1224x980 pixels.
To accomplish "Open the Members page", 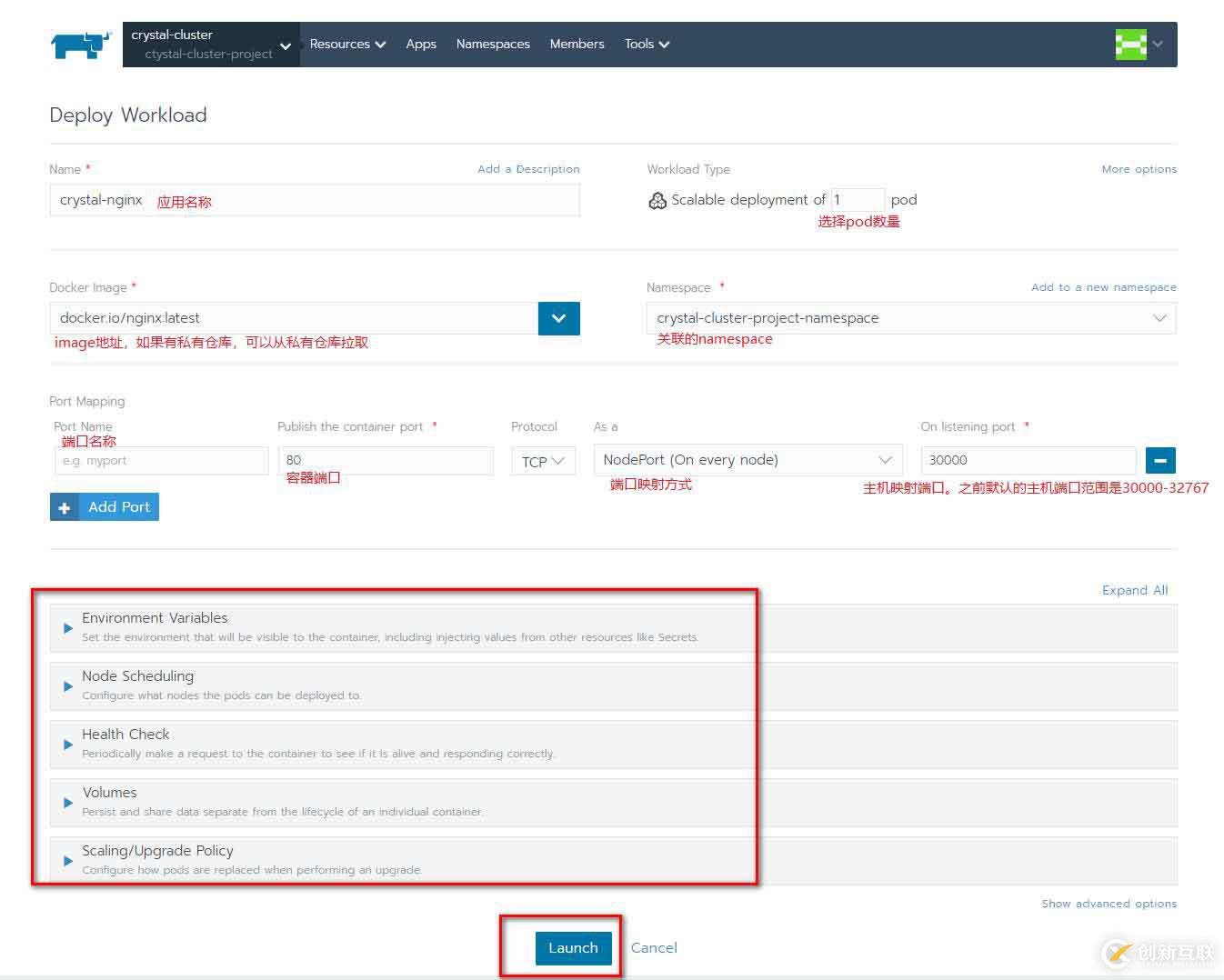I will [x=577, y=44].
